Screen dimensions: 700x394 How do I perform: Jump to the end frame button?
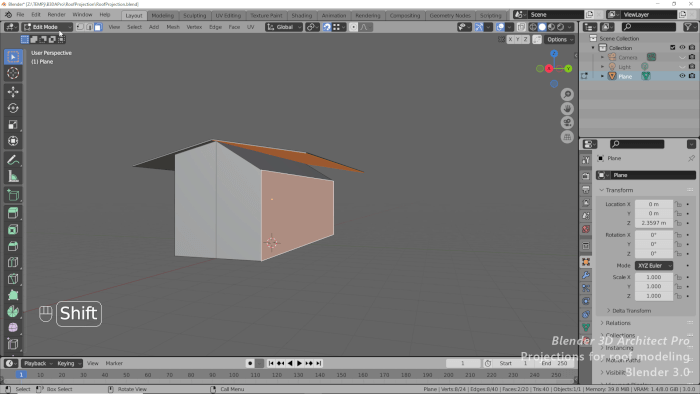pyautogui.click(x=319, y=363)
